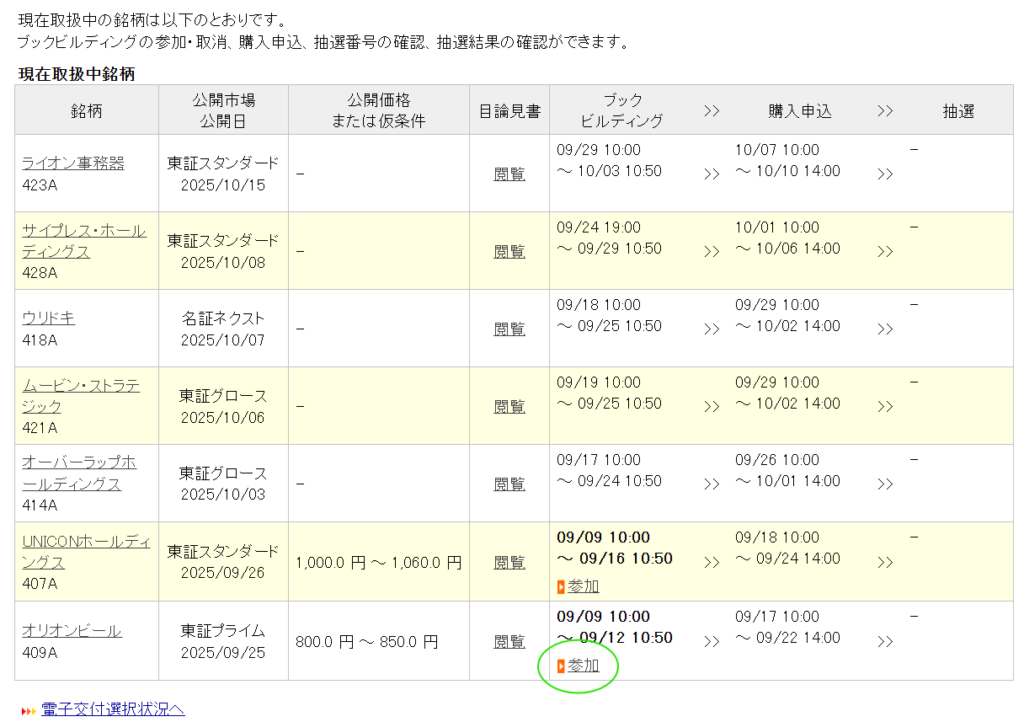Click the orange arrow icon beside UNICON's 参加

pyautogui.click(x=561, y=587)
